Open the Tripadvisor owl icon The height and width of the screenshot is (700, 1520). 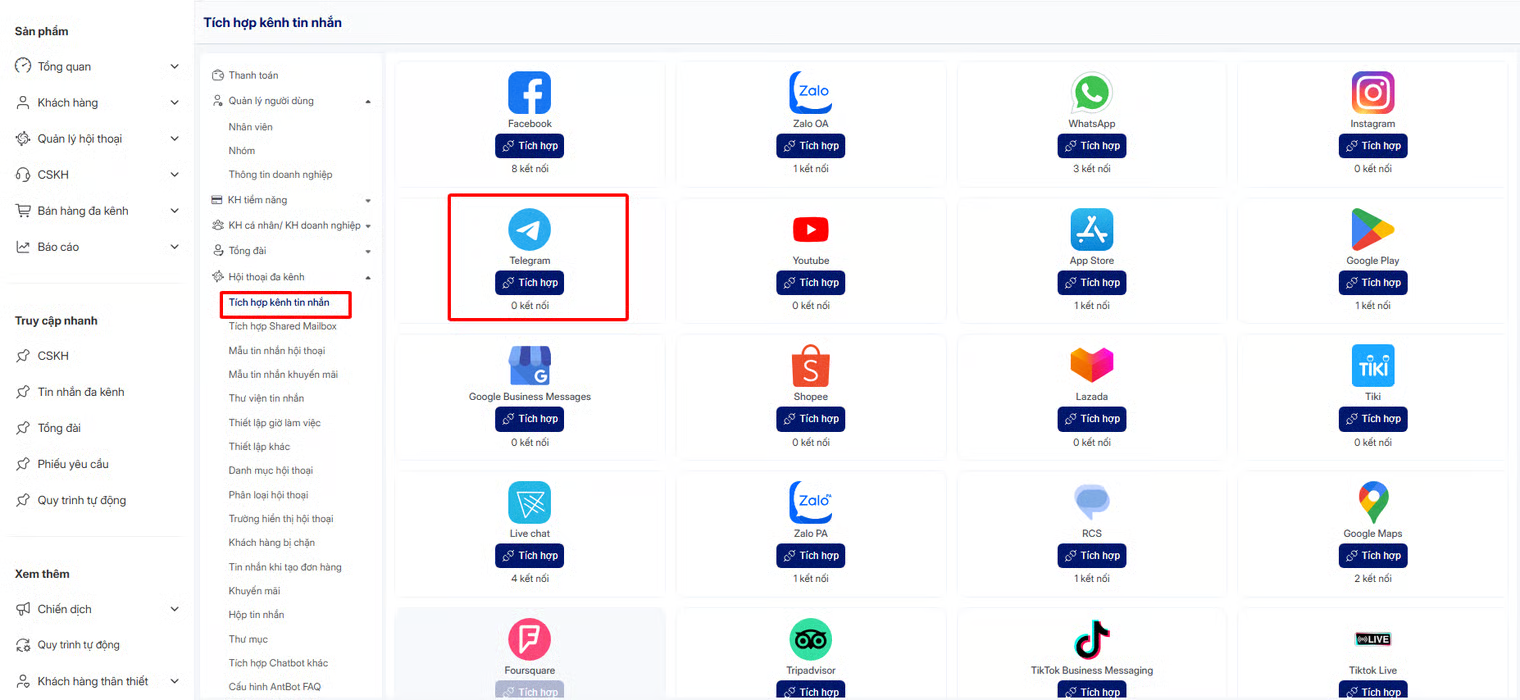point(810,640)
